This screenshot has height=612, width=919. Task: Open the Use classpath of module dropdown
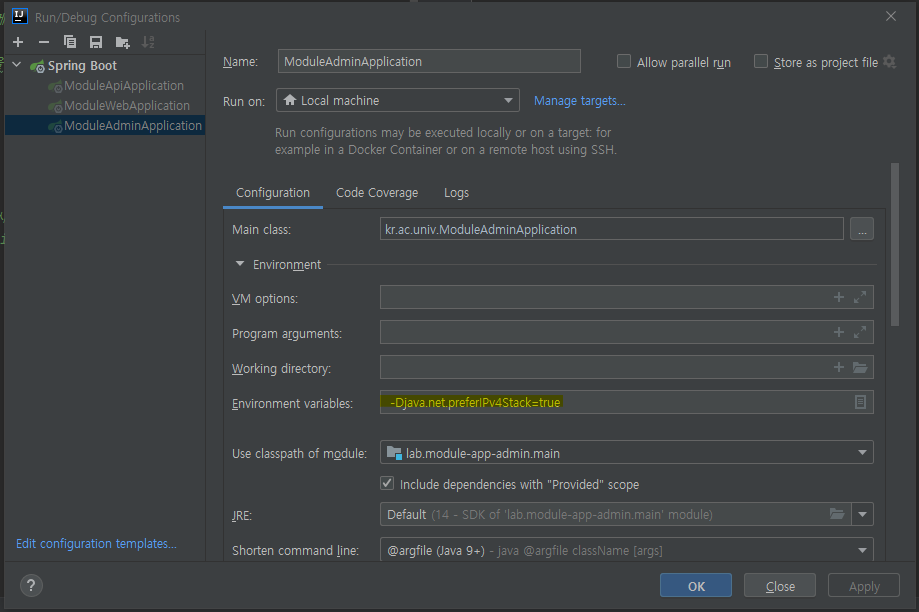click(626, 453)
